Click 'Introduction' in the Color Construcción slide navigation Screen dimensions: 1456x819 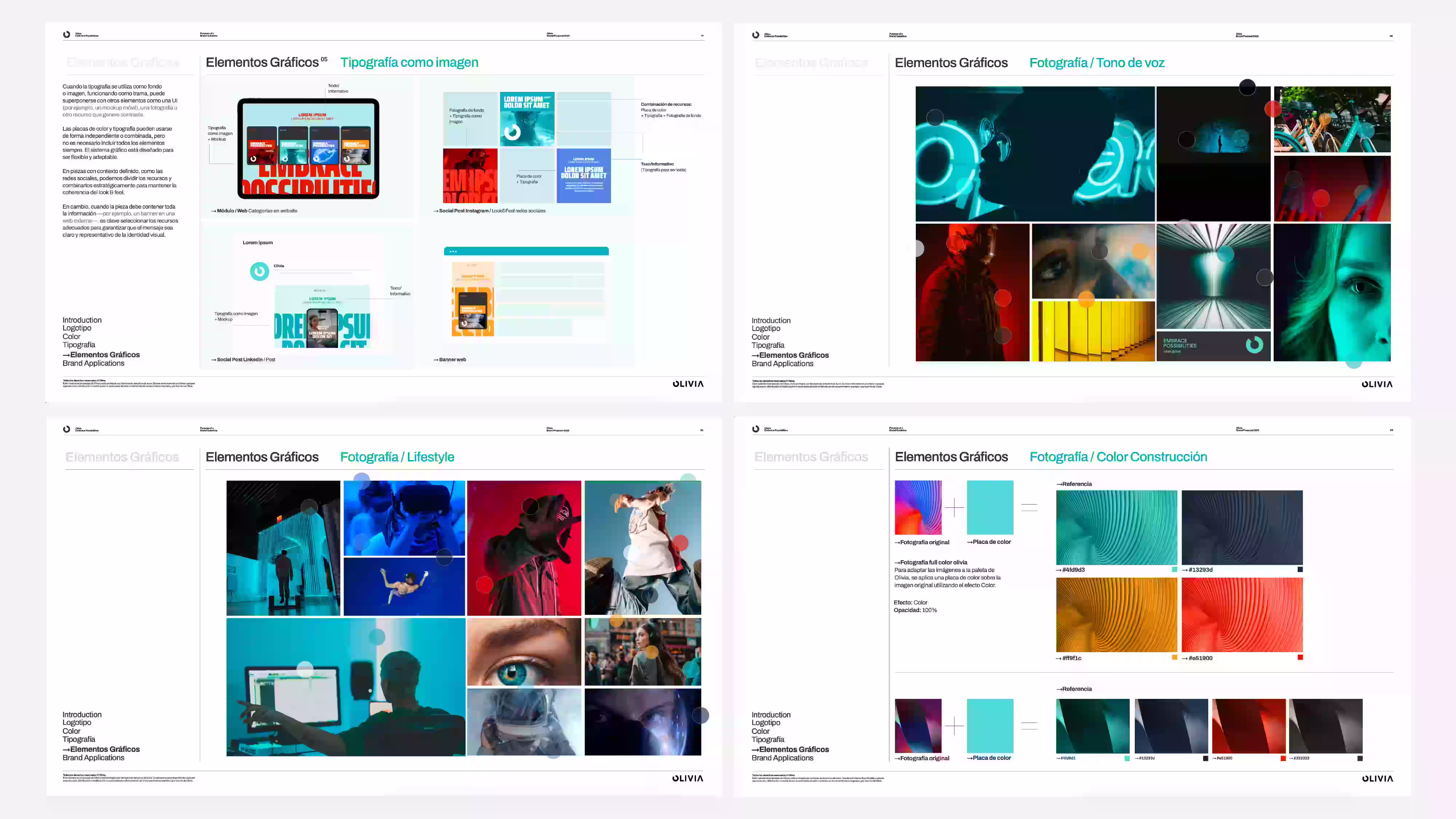click(x=771, y=715)
